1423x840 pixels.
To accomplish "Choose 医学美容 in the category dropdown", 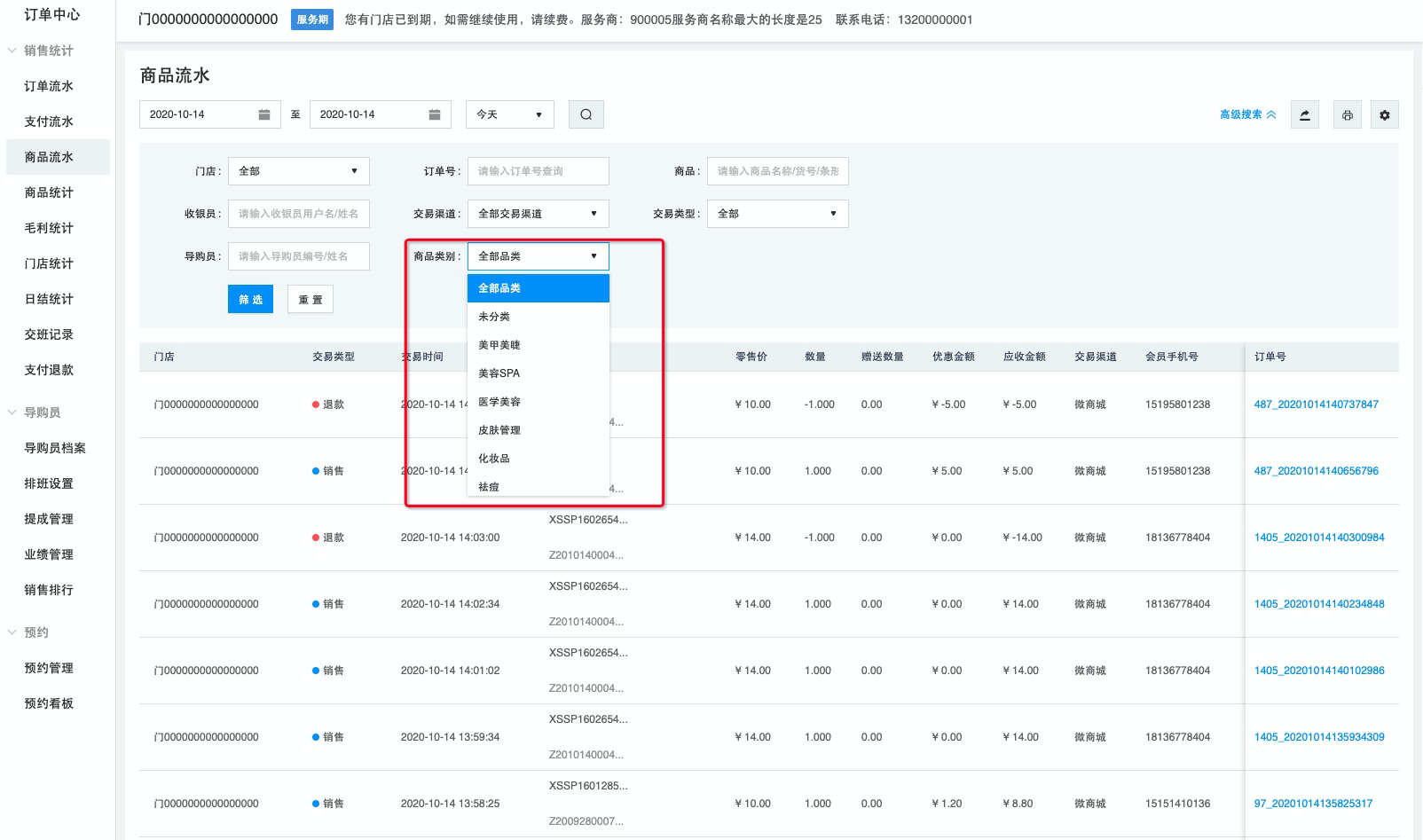I will [499, 402].
